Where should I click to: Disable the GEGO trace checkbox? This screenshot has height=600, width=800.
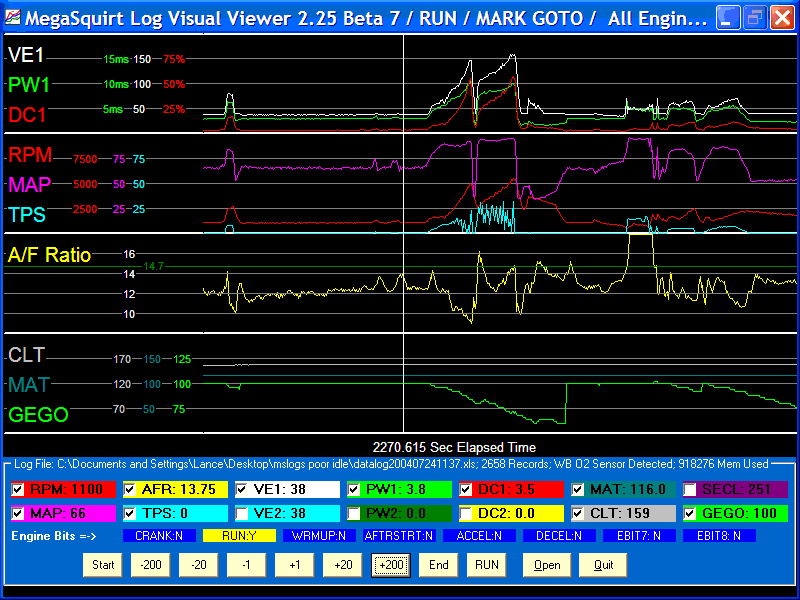point(691,513)
